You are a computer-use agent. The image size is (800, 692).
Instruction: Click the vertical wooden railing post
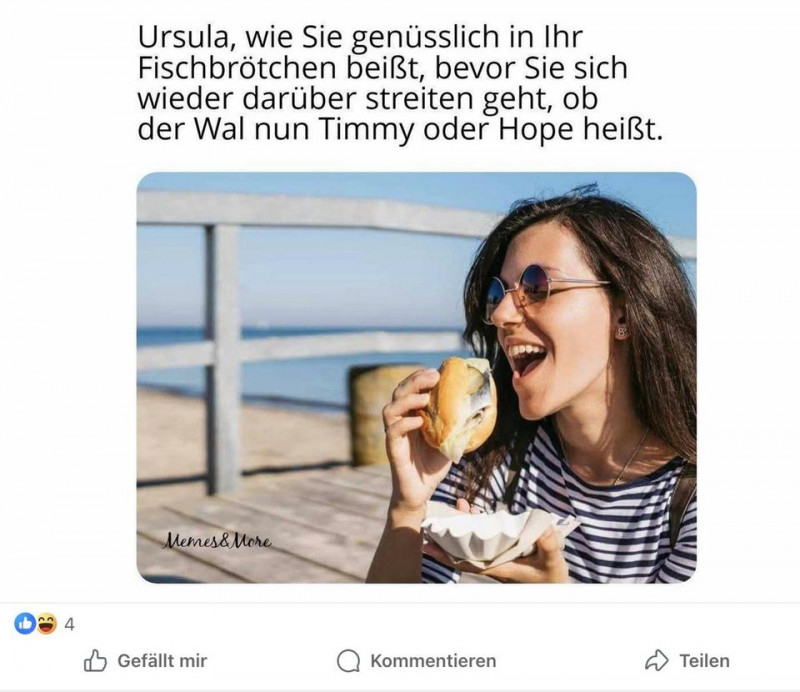223,358
